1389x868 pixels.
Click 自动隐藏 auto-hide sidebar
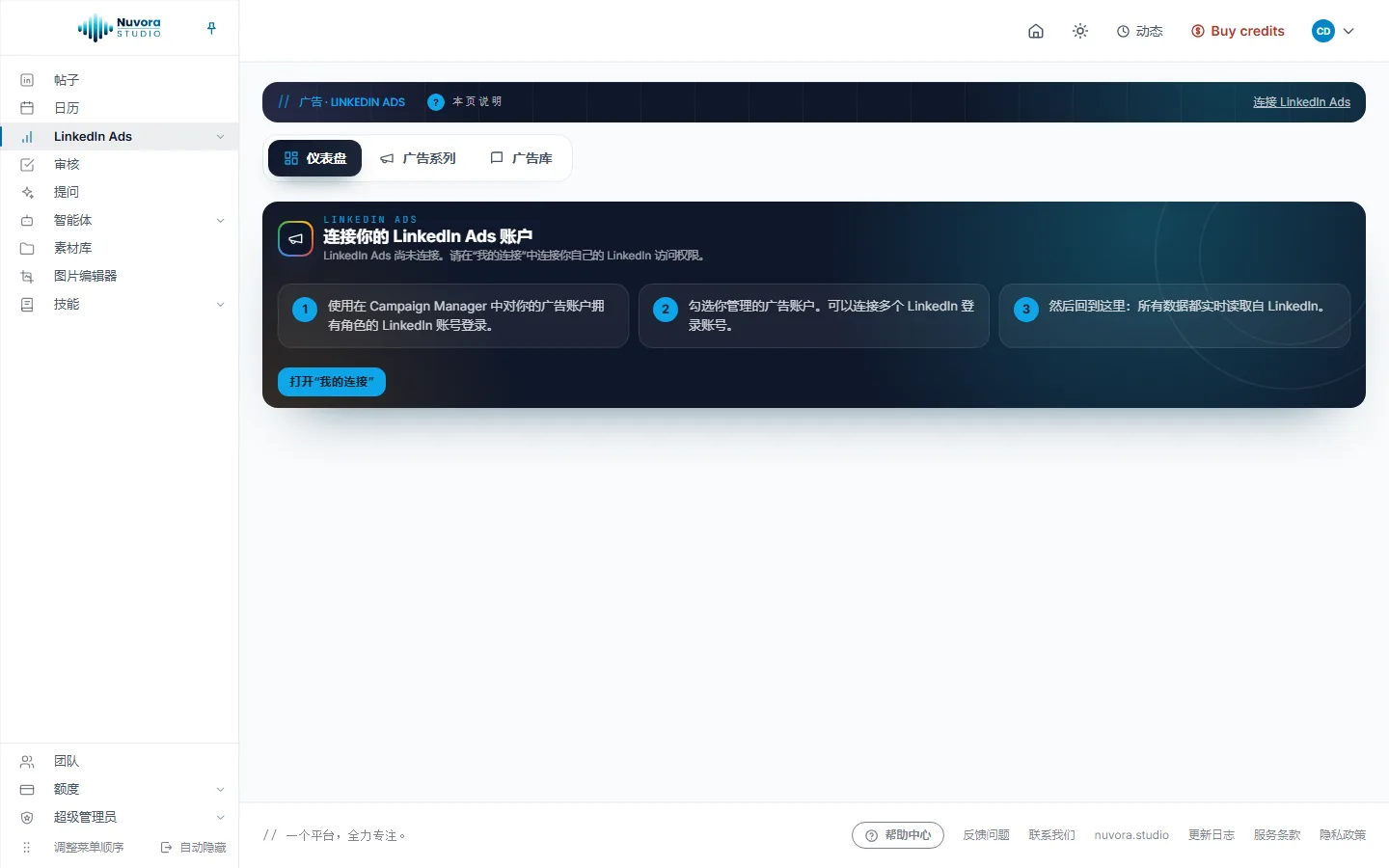pos(194,848)
